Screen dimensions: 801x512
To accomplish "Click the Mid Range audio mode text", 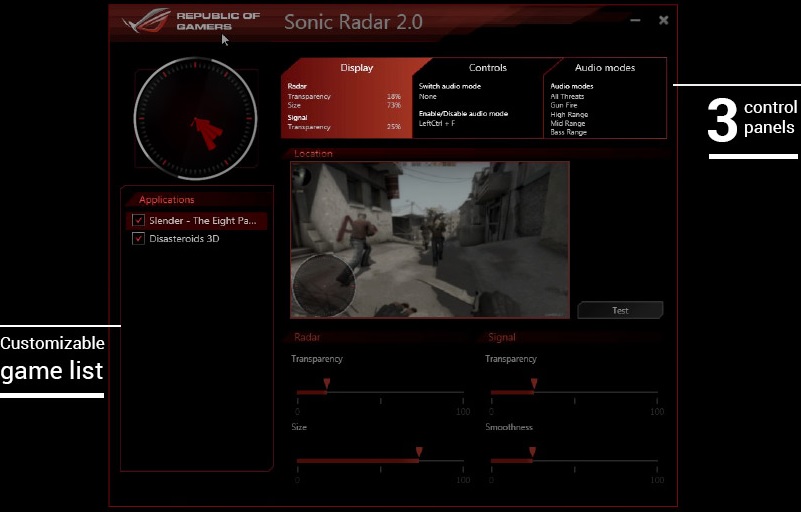I will click(x=568, y=123).
